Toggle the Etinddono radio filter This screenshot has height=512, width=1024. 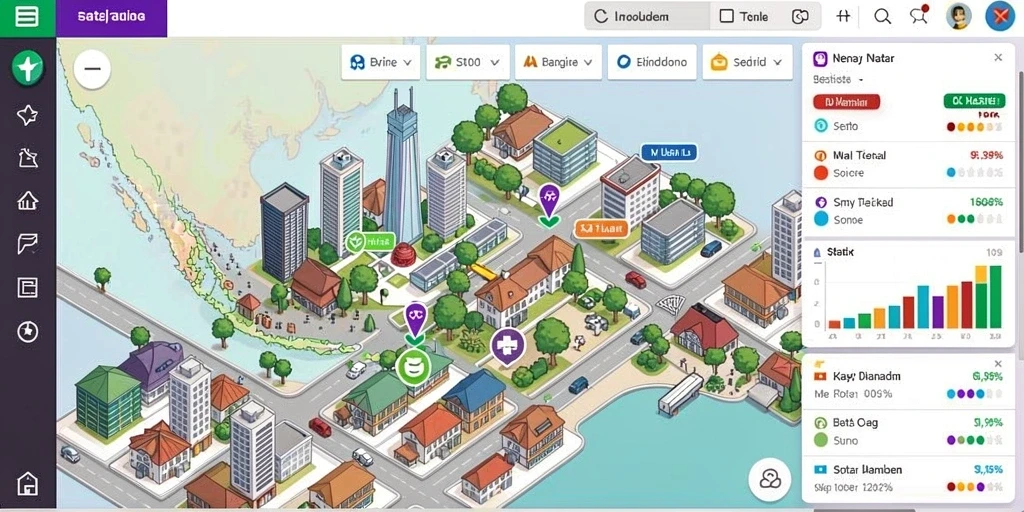point(652,62)
